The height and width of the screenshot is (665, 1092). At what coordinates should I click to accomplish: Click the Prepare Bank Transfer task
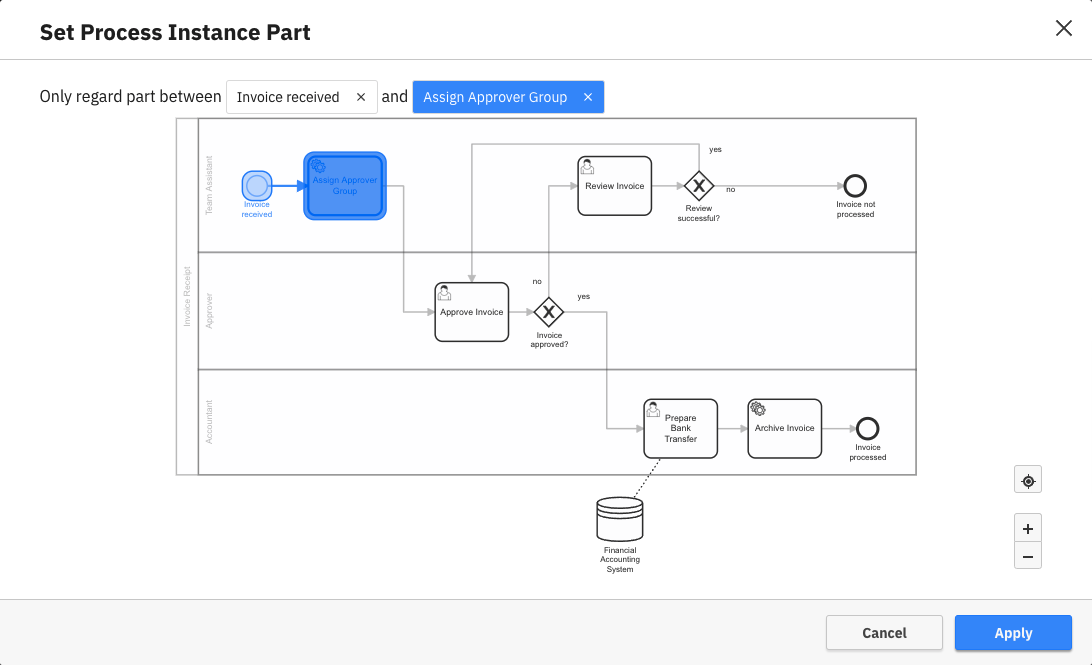[x=680, y=428]
